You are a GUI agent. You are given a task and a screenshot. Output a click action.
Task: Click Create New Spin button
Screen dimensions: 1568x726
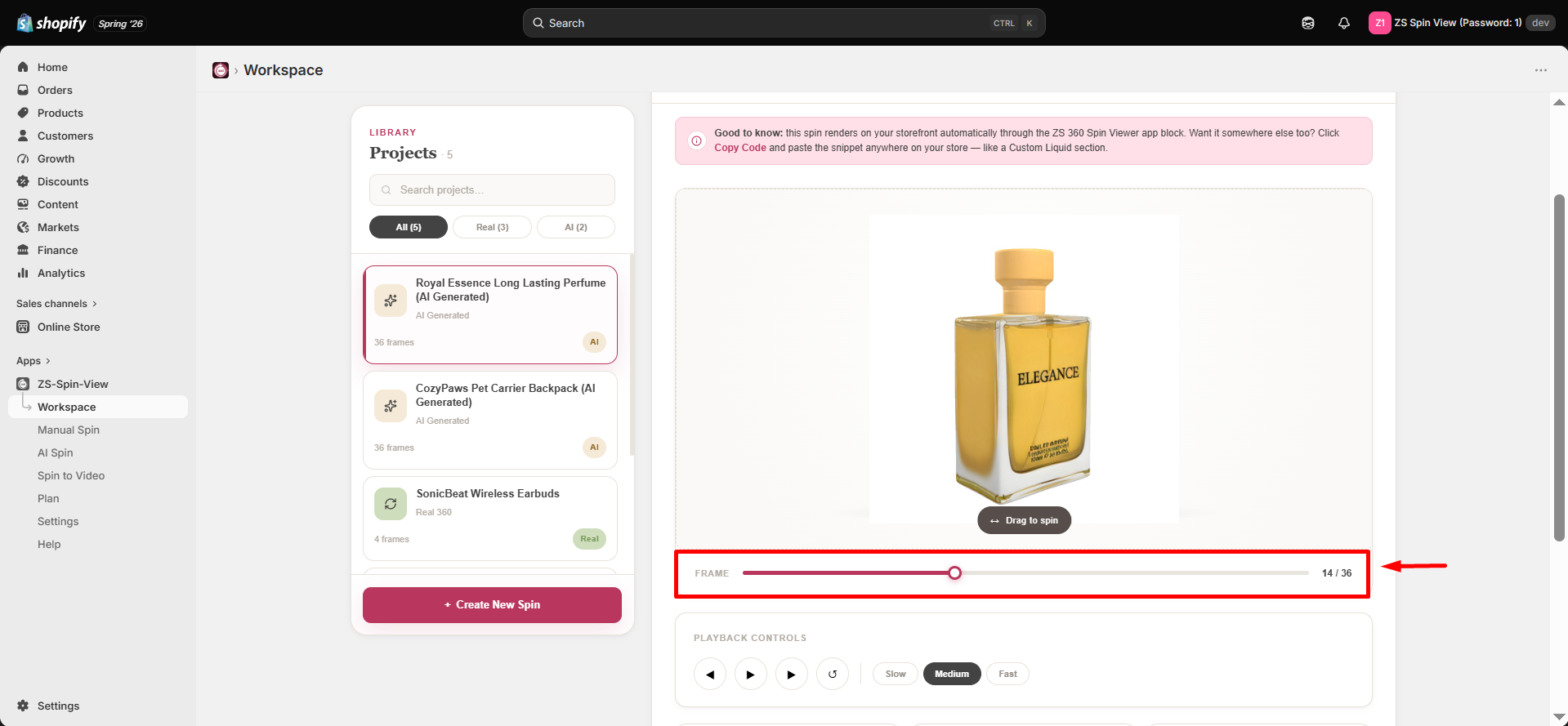pos(492,605)
